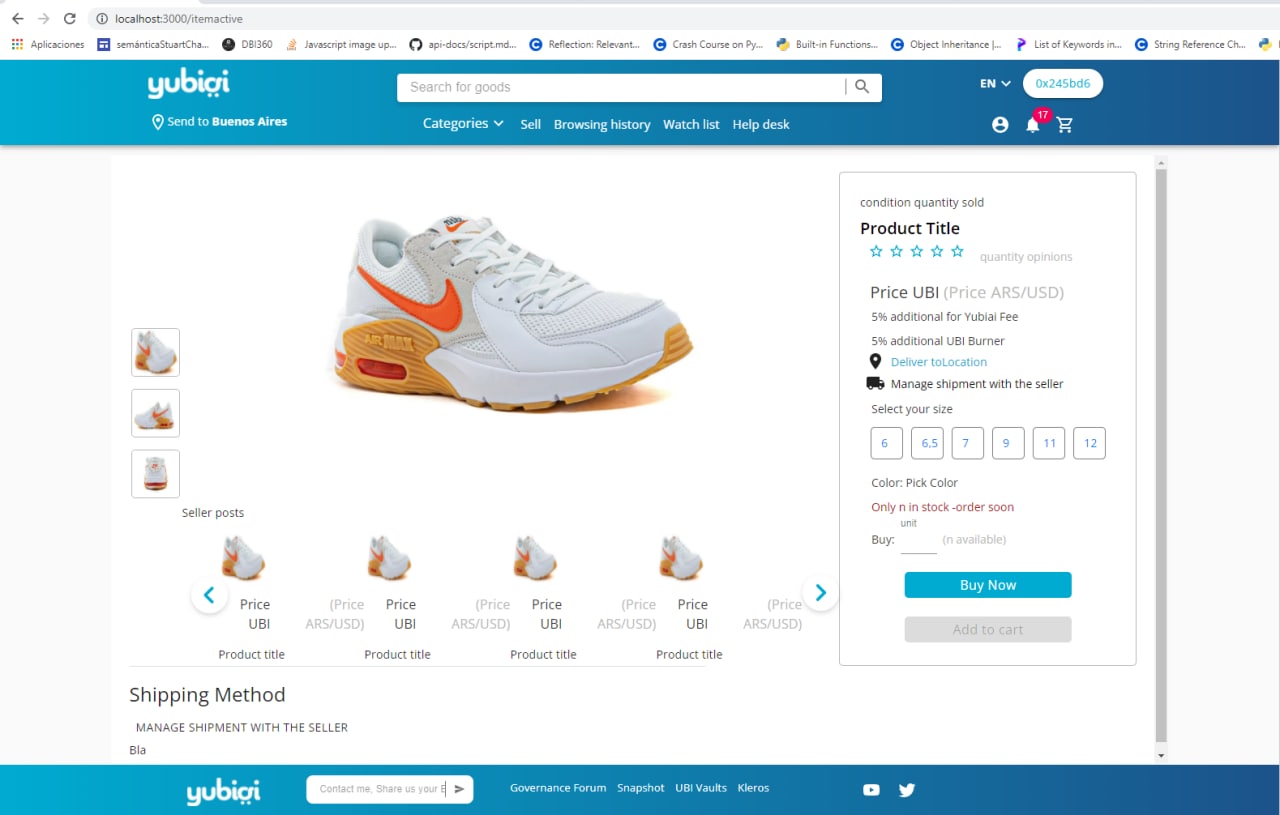Select shoe size 6

(x=887, y=443)
